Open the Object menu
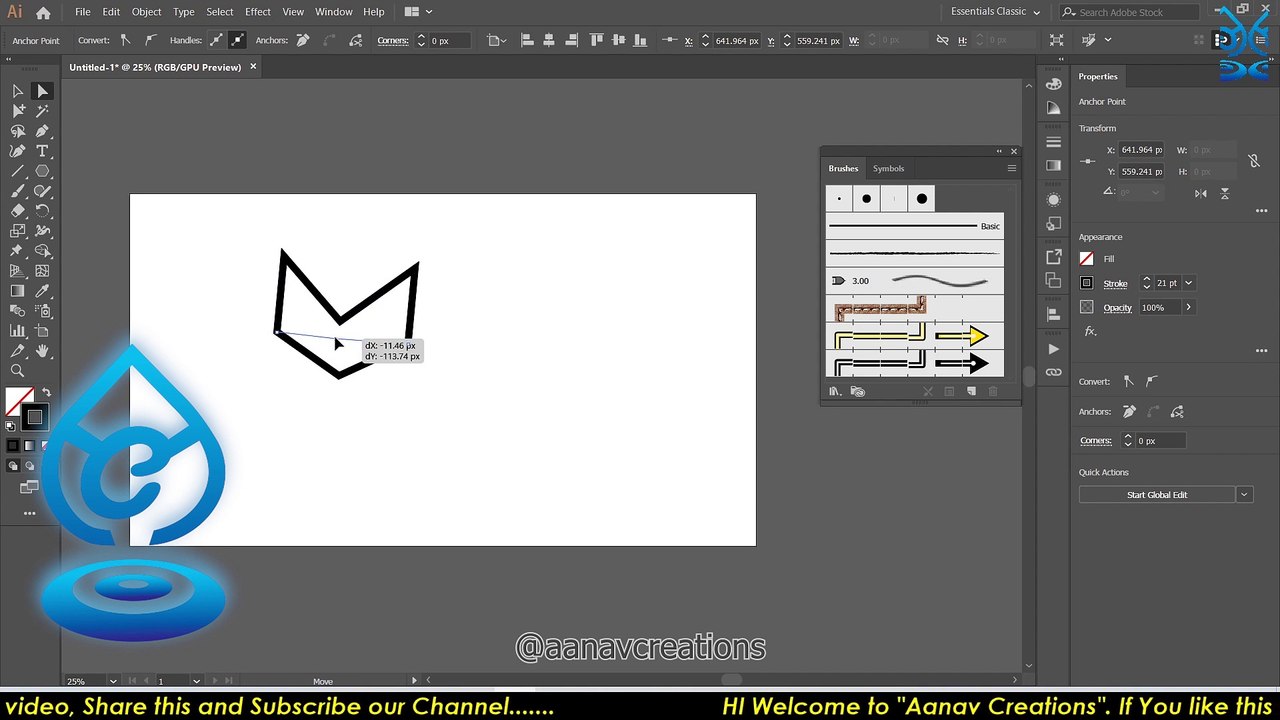The width and height of the screenshot is (1280, 720). 146,12
